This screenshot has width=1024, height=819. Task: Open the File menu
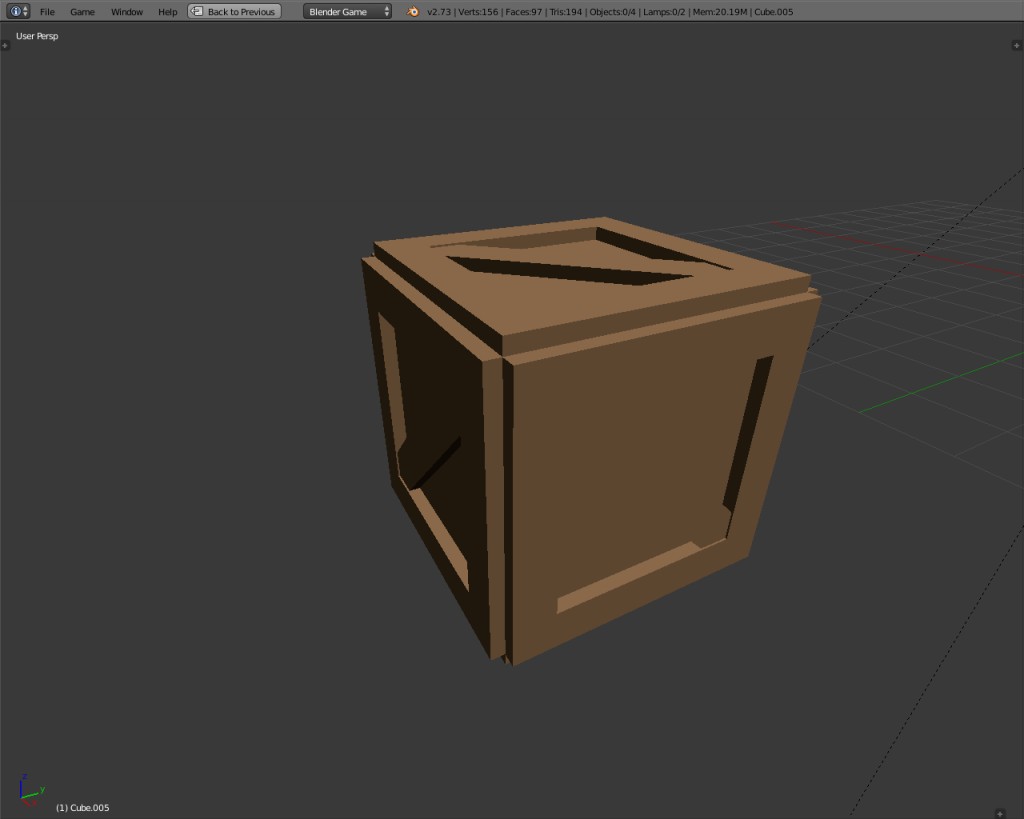point(47,12)
